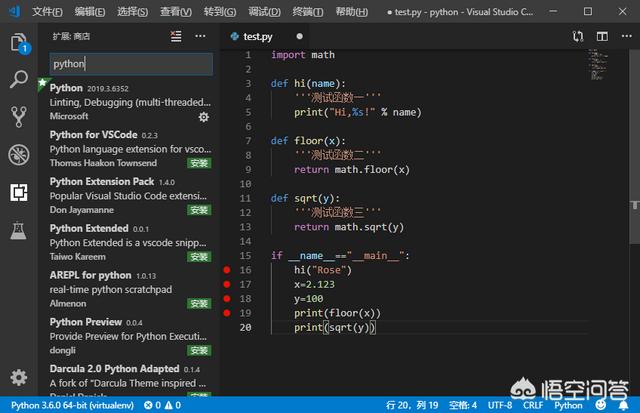Screen dimensions: 640x413
Task: Open the notifications bell in status bar
Action: click(x=623, y=405)
